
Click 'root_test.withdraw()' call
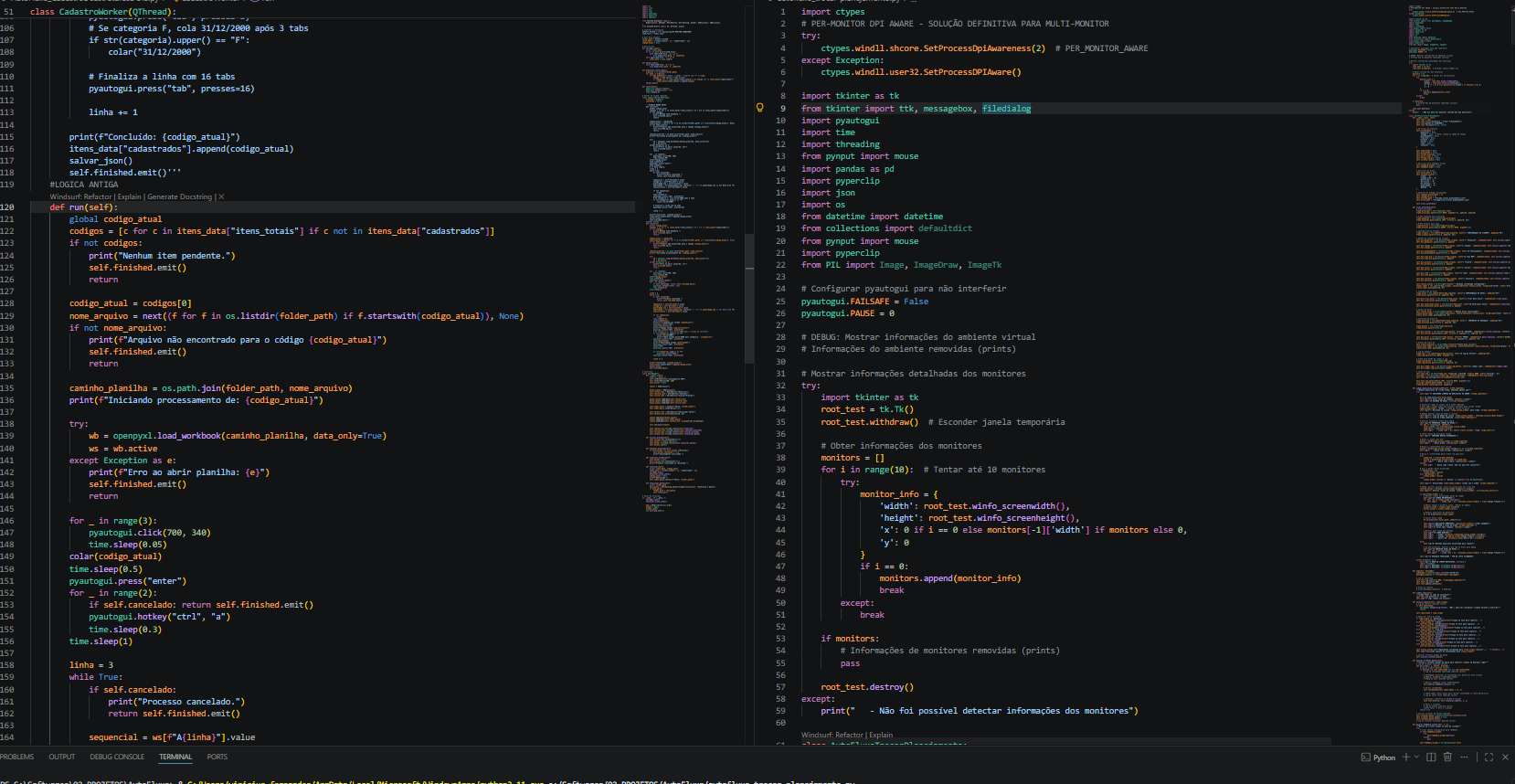pos(870,422)
